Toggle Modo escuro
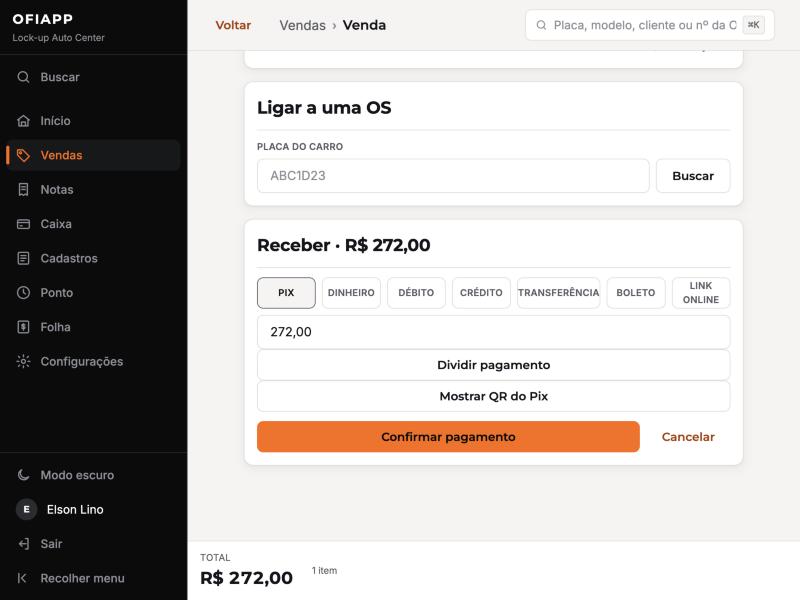 (93, 475)
